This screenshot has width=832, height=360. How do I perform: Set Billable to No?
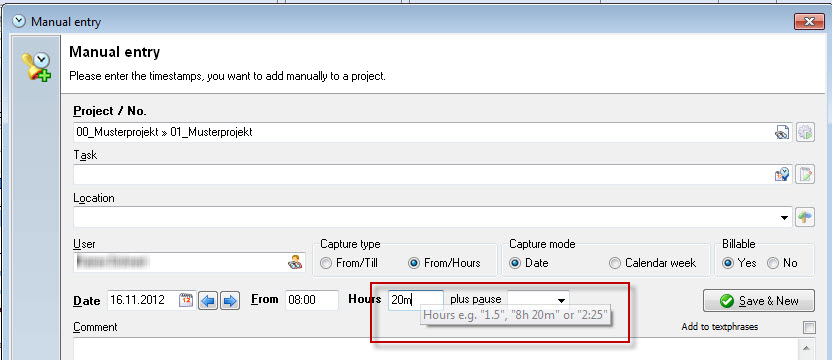782,263
